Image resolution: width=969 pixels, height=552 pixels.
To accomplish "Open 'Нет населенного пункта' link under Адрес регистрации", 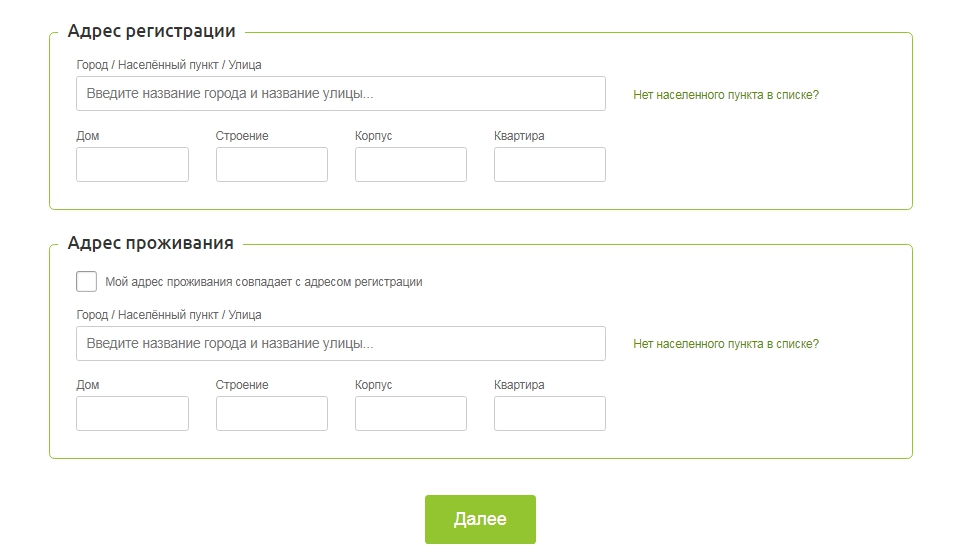I will click(726, 95).
